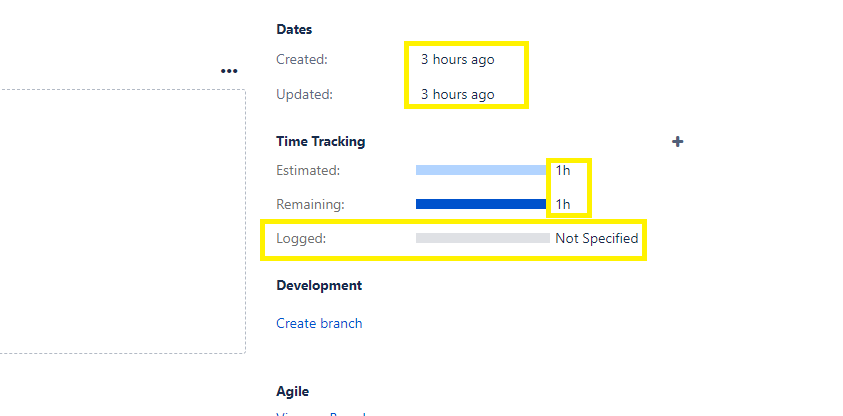Click the 'Not Specified' logged time value
Image resolution: width=843 pixels, height=416 pixels.
click(597, 238)
